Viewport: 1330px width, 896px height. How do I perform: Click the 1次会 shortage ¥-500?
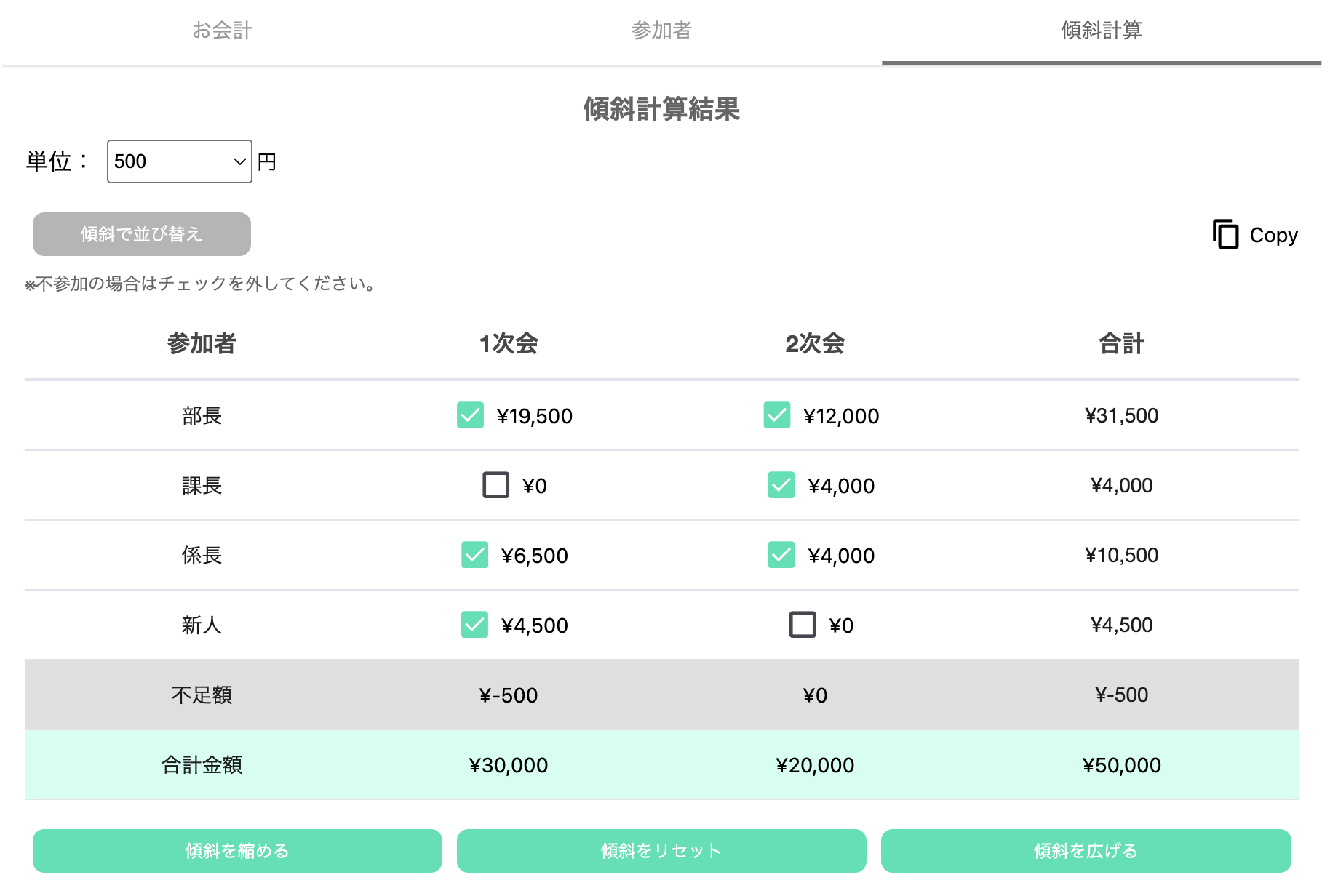509,695
